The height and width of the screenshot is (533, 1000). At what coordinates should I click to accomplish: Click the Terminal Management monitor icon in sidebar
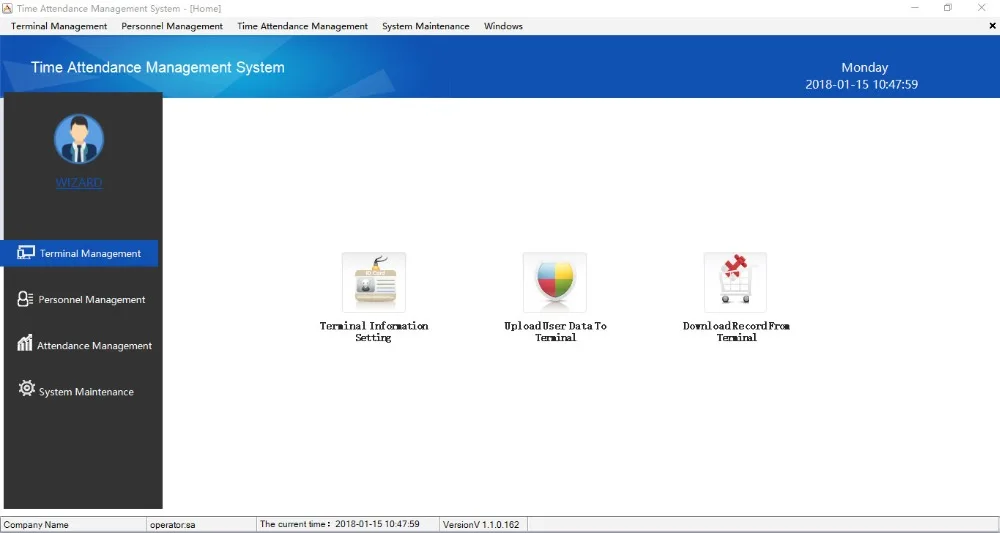[26, 252]
